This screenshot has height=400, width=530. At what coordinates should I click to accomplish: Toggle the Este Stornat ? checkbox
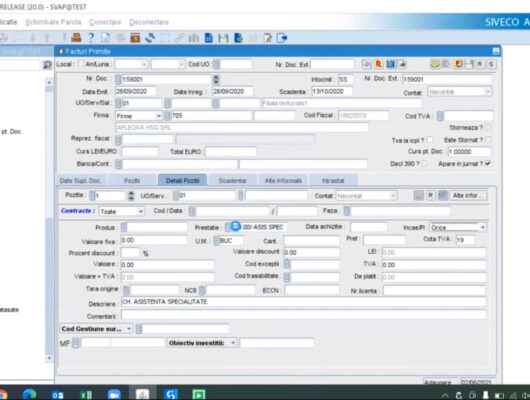coord(488,140)
